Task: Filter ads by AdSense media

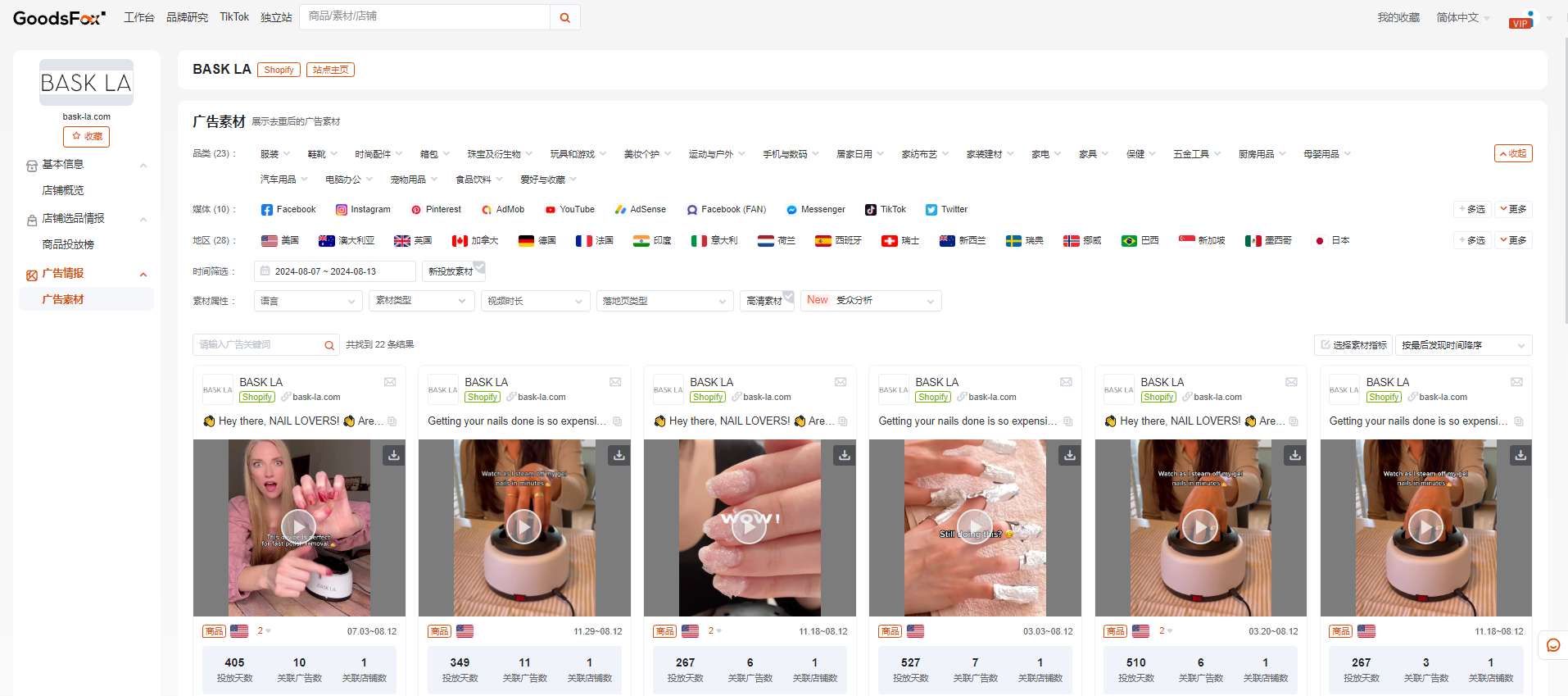Action: pyautogui.click(x=641, y=210)
